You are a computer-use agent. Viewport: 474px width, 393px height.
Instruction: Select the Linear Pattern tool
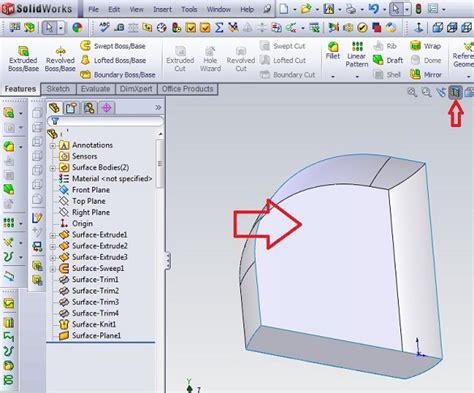pos(357,54)
